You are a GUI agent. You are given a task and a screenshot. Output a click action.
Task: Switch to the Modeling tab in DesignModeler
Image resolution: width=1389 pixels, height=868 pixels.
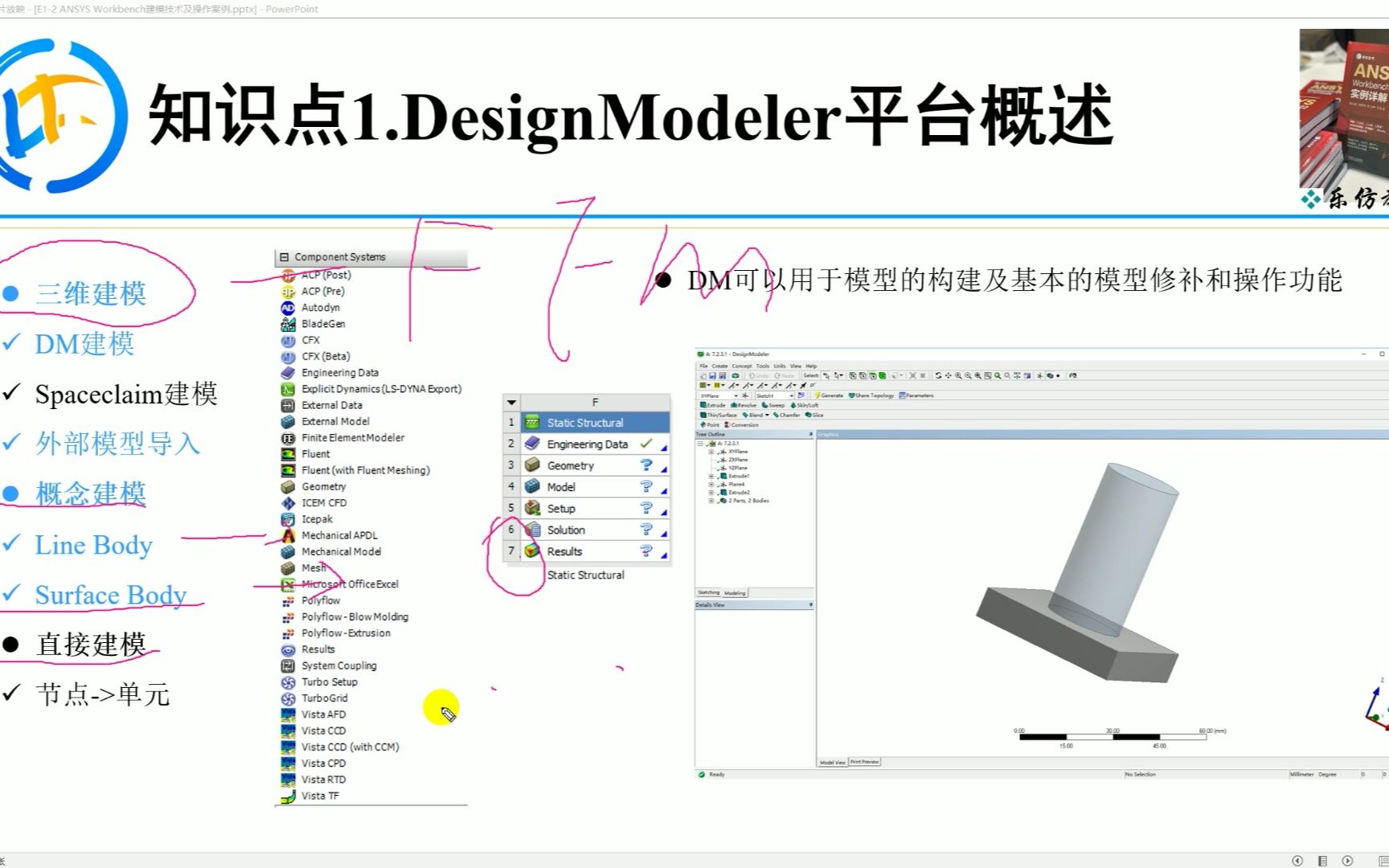pyautogui.click(x=735, y=593)
